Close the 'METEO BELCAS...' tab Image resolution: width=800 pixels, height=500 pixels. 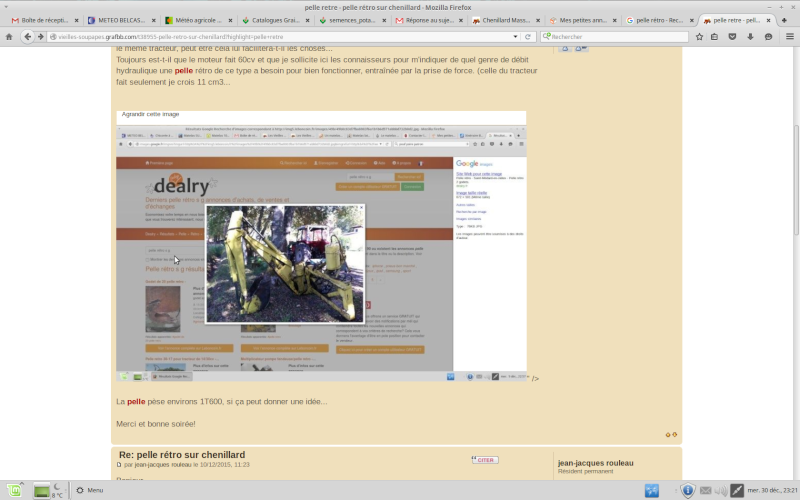[x=154, y=20]
